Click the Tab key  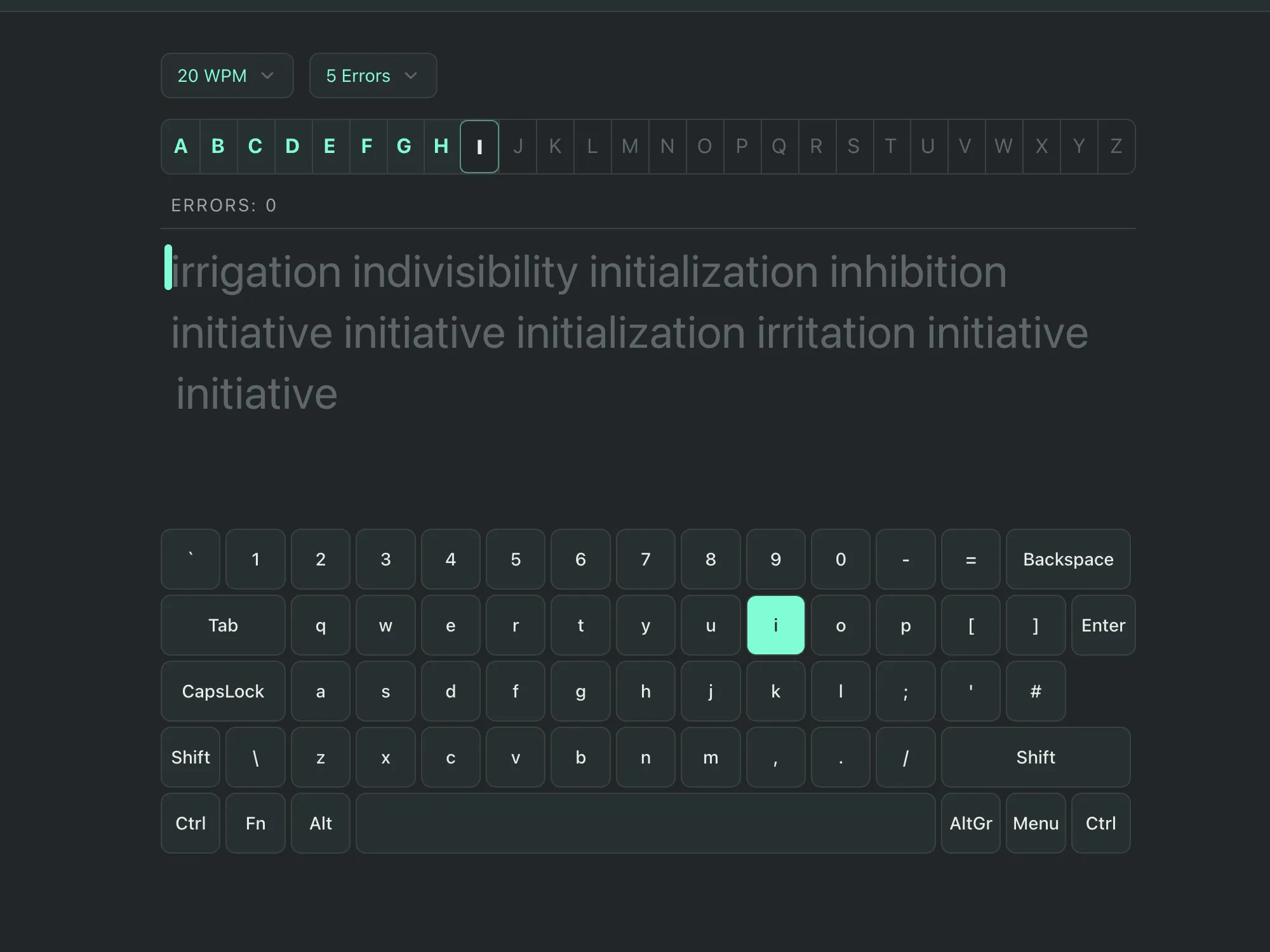223,625
